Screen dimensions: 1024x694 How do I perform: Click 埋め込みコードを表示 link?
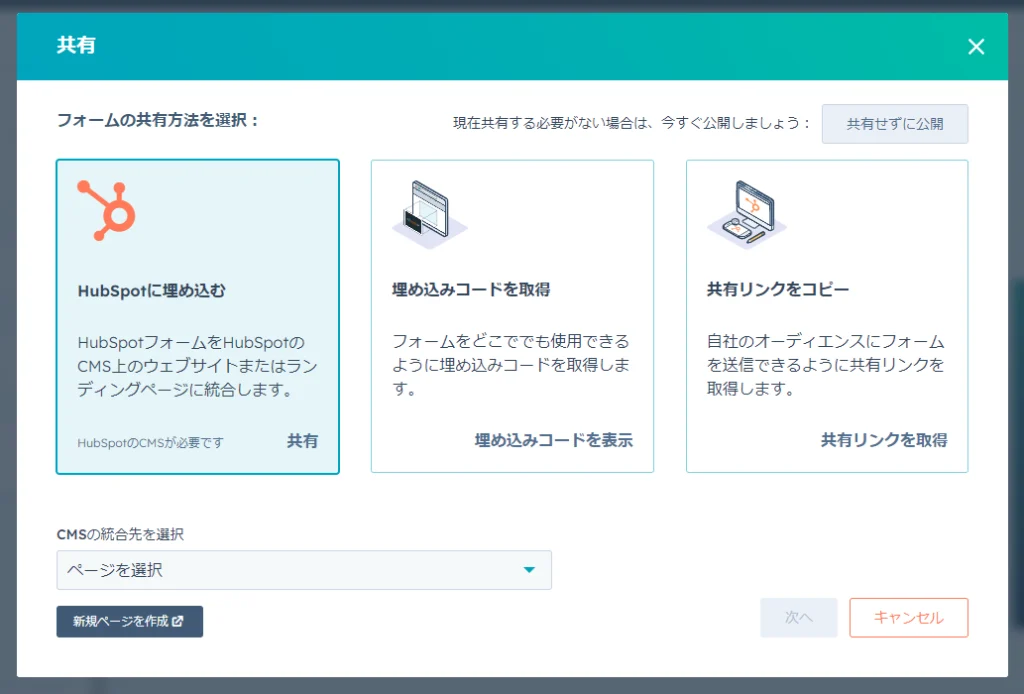coord(554,440)
